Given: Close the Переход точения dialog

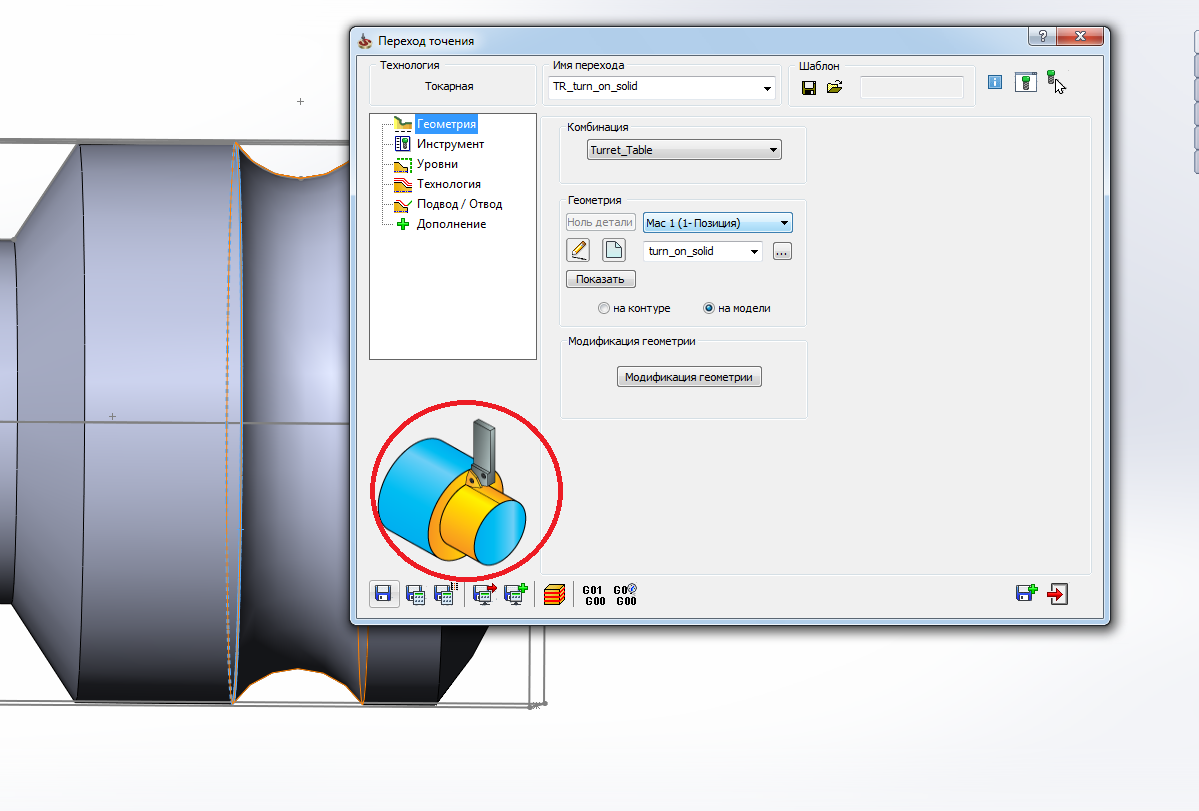Looking at the screenshot, I should [1080, 36].
